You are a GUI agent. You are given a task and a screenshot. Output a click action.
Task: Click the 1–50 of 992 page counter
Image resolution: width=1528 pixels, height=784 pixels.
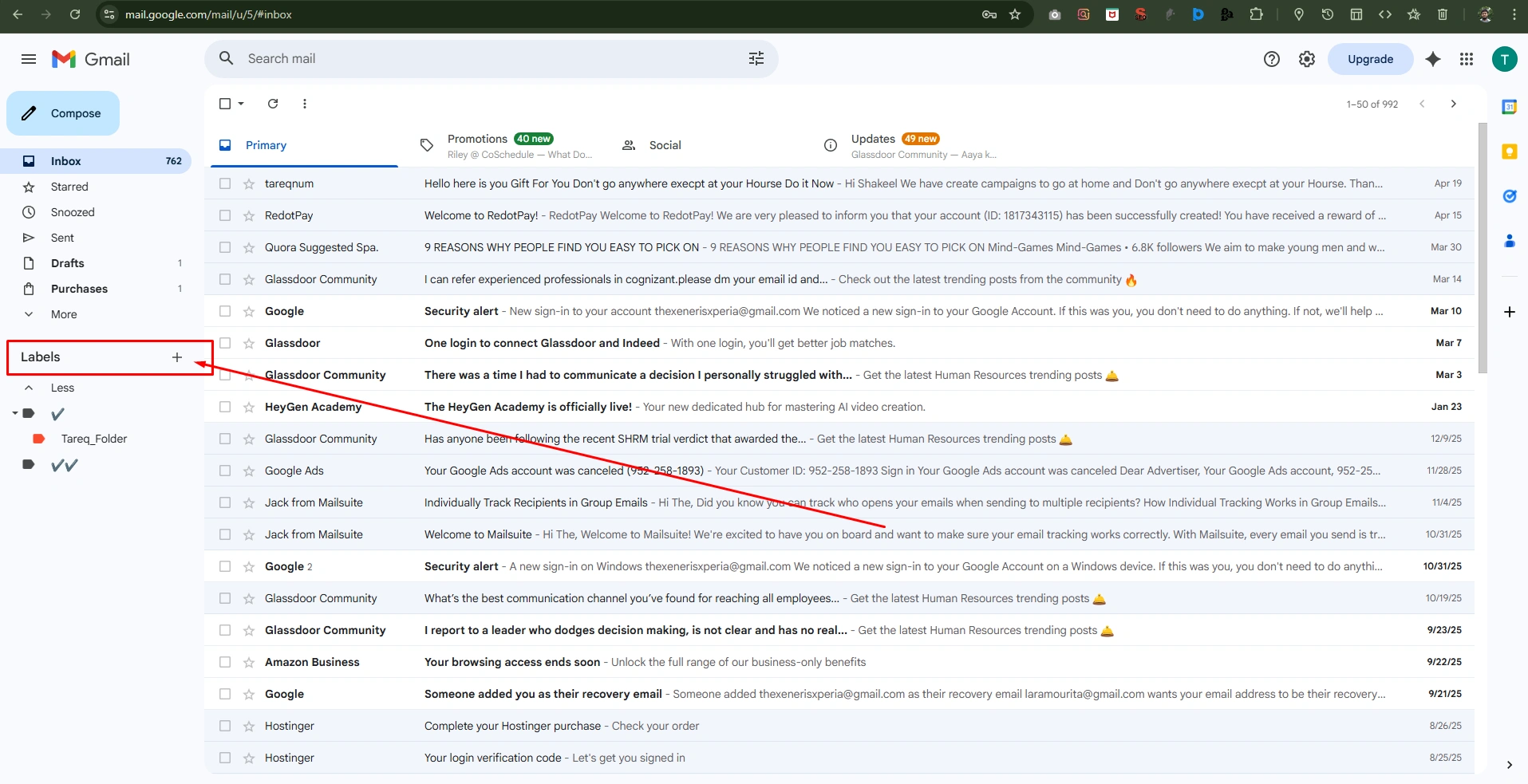point(1372,104)
